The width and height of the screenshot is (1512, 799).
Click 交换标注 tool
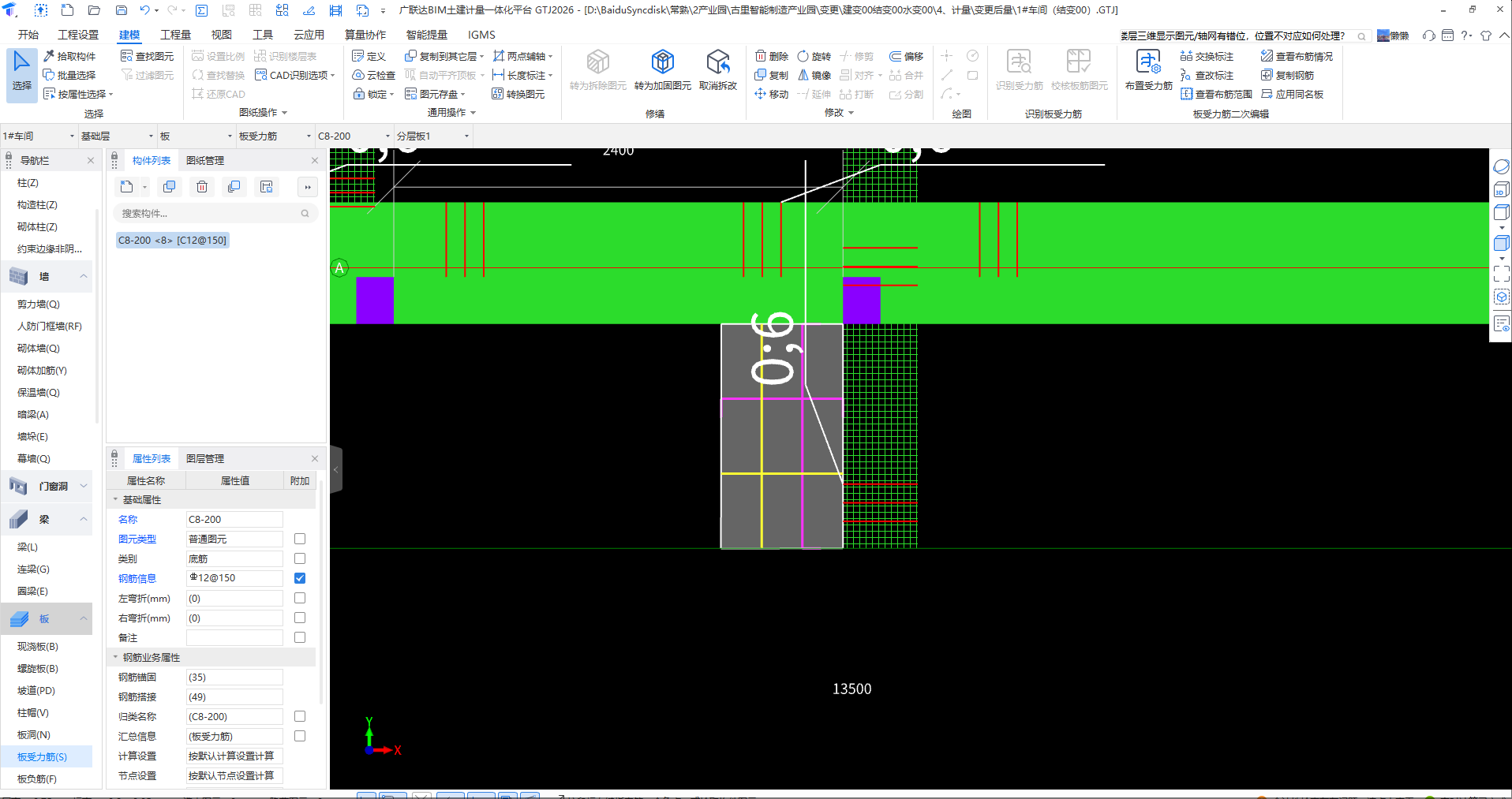coord(1207,56)
